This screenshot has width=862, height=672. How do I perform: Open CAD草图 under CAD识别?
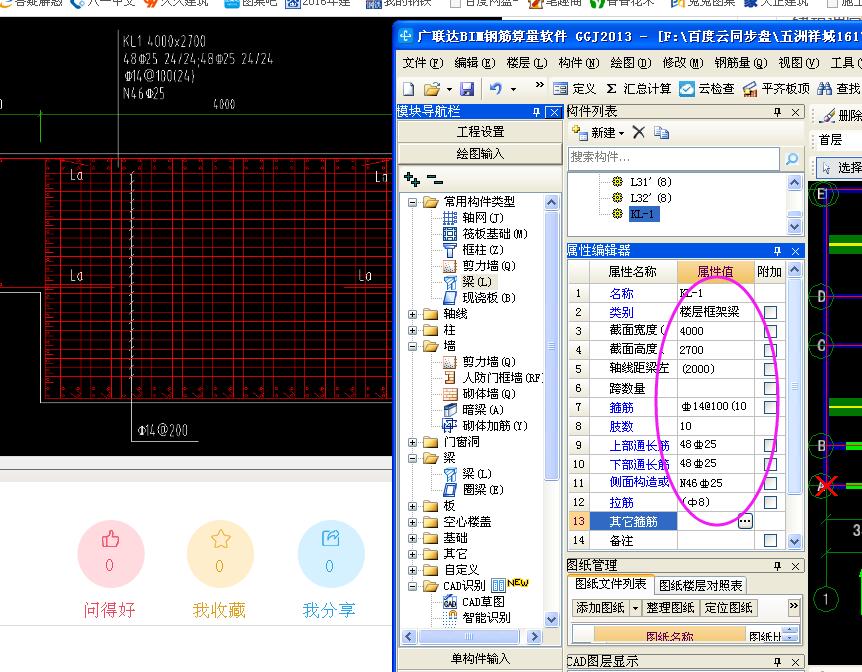474,602
